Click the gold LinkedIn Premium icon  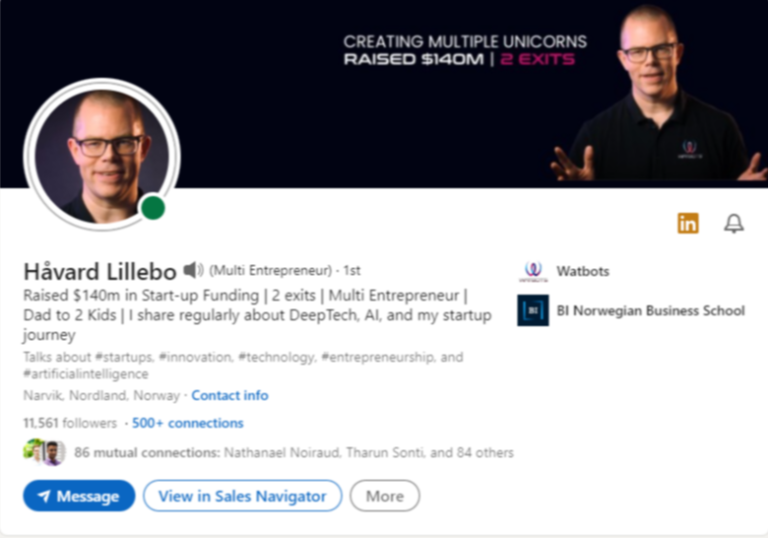point(688,223)
